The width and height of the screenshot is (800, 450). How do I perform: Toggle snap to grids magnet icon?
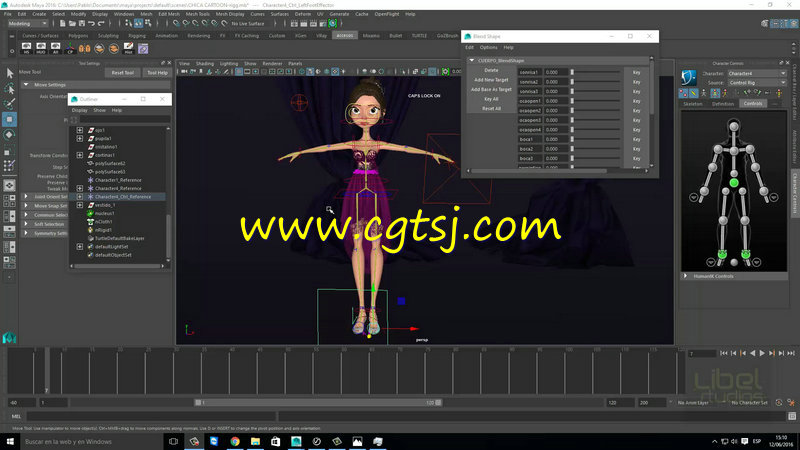176,23
